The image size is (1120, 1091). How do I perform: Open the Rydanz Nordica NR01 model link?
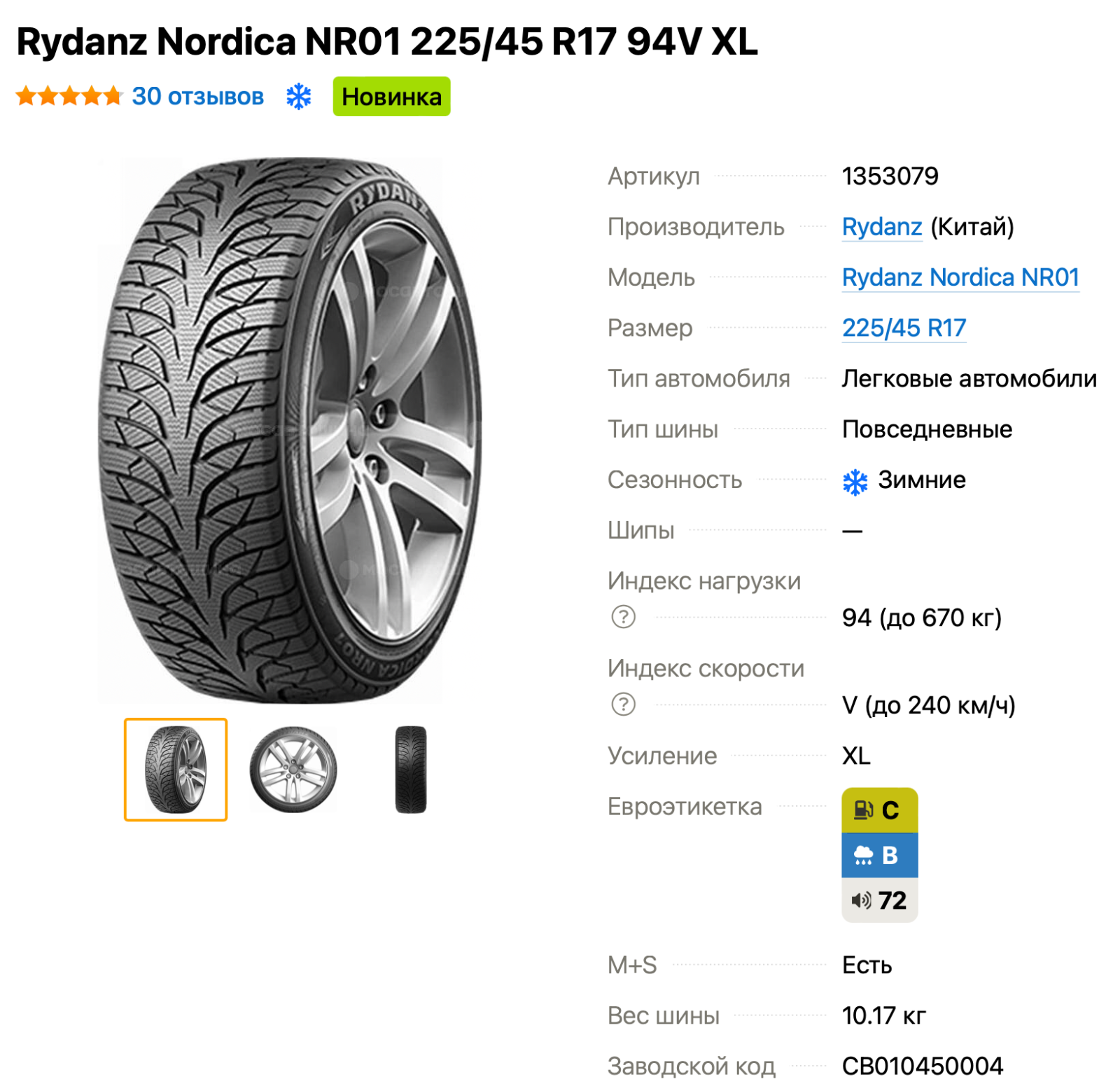960,277
